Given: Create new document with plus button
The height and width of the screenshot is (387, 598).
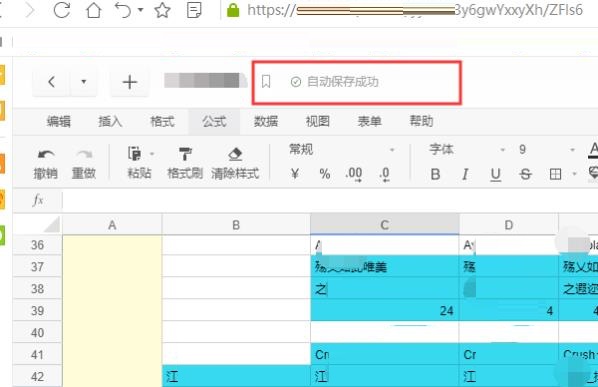Looking at the screenshot, I should pos(130,82).
